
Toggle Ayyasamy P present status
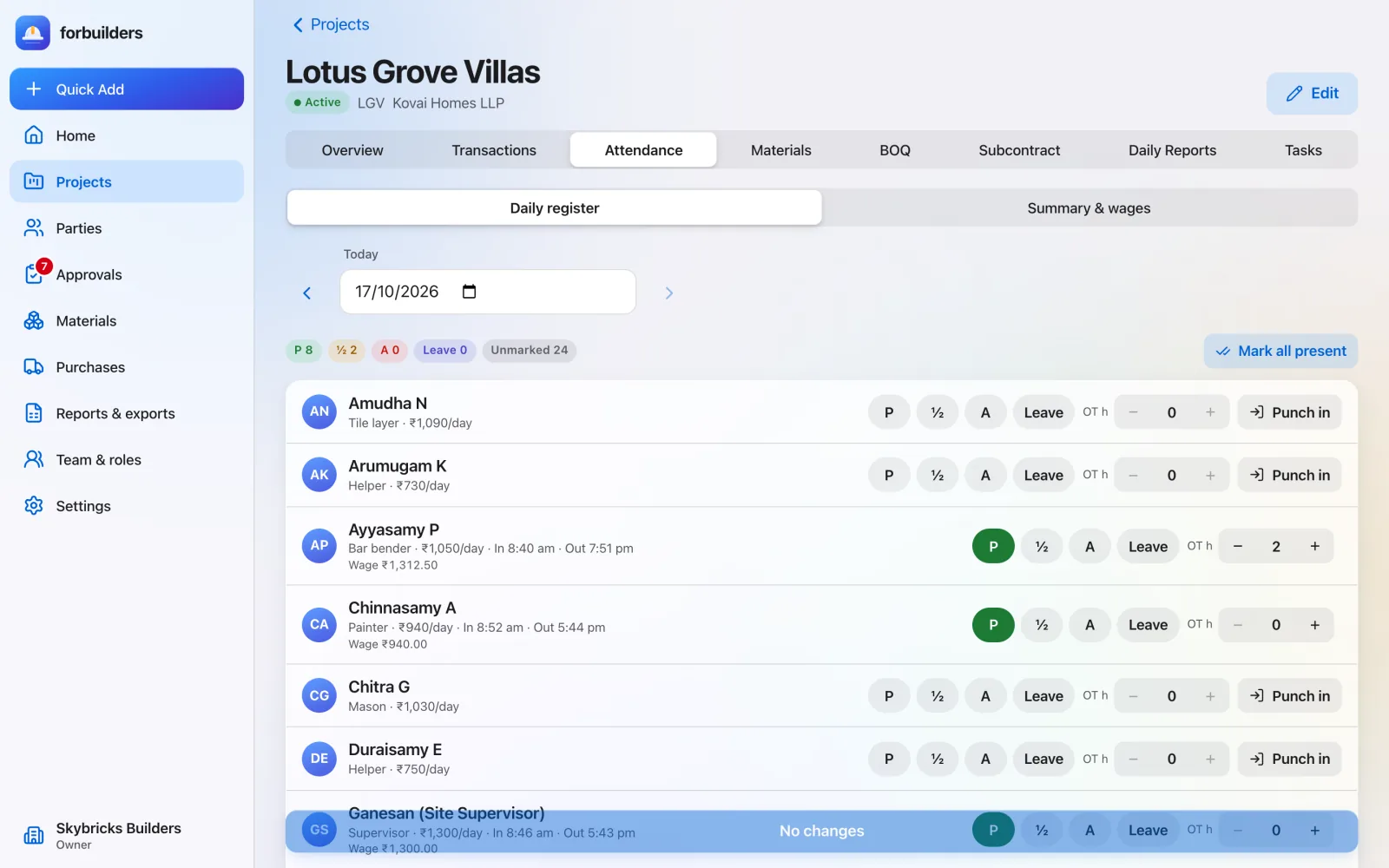point(993,547)
